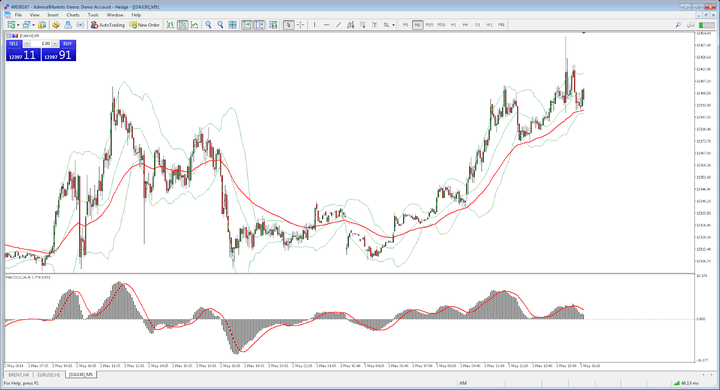
Task: Zoom out of the chart
Action: 220,25
